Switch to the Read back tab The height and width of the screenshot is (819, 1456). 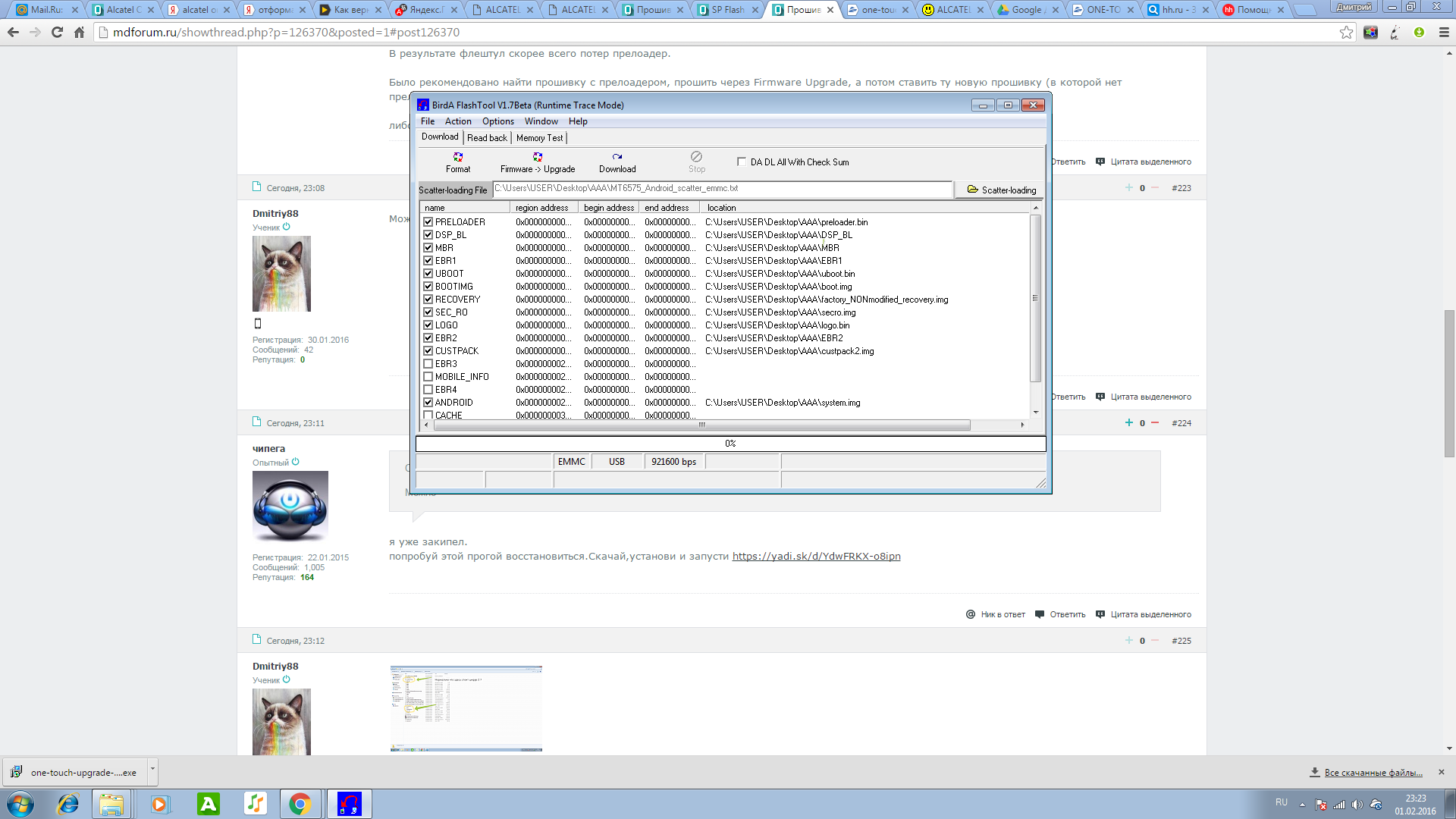click(x=487, y=137)
